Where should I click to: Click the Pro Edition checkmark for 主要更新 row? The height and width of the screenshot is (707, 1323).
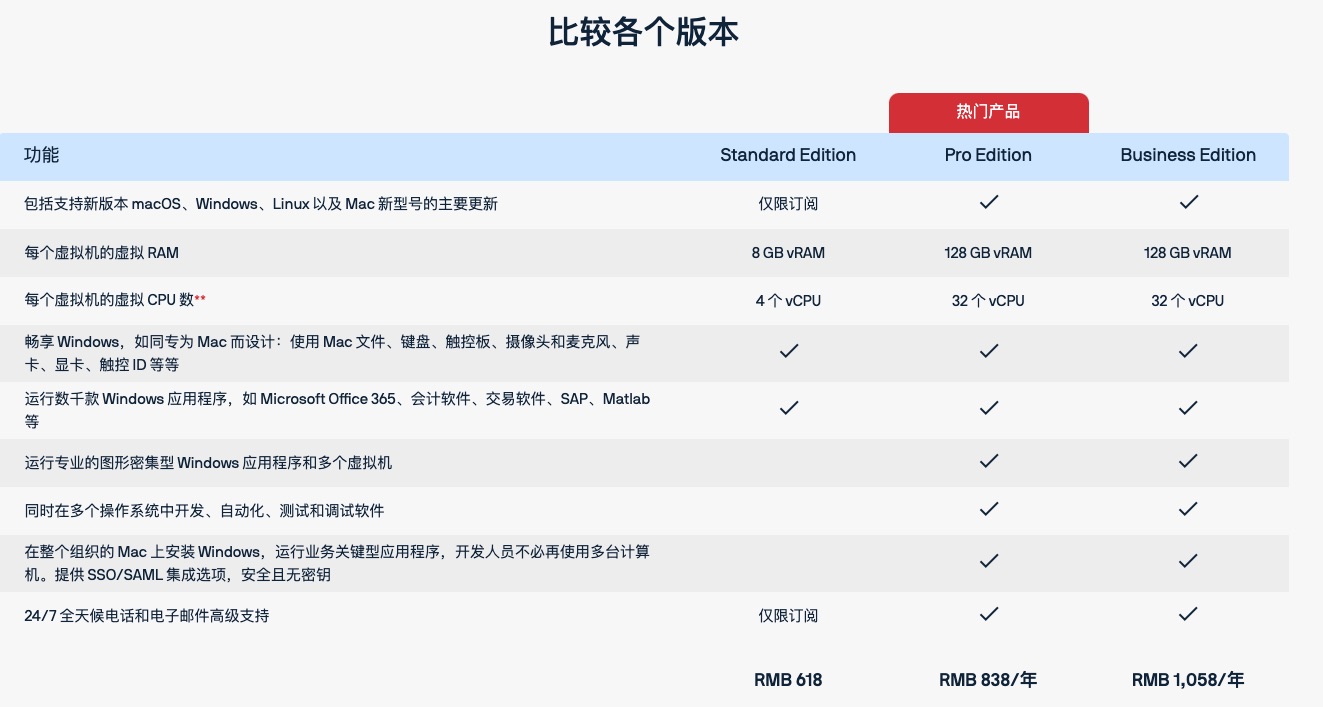coord(988,202)
